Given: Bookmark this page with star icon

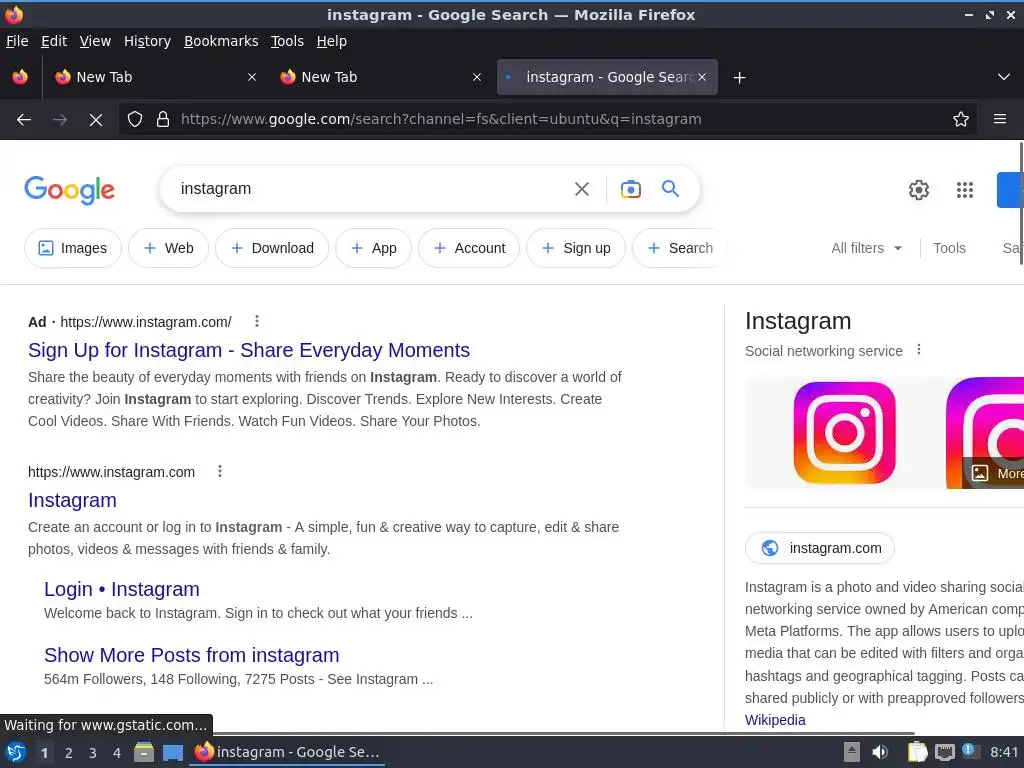Looking at the screenshot, I should click(x=960, y=120).
